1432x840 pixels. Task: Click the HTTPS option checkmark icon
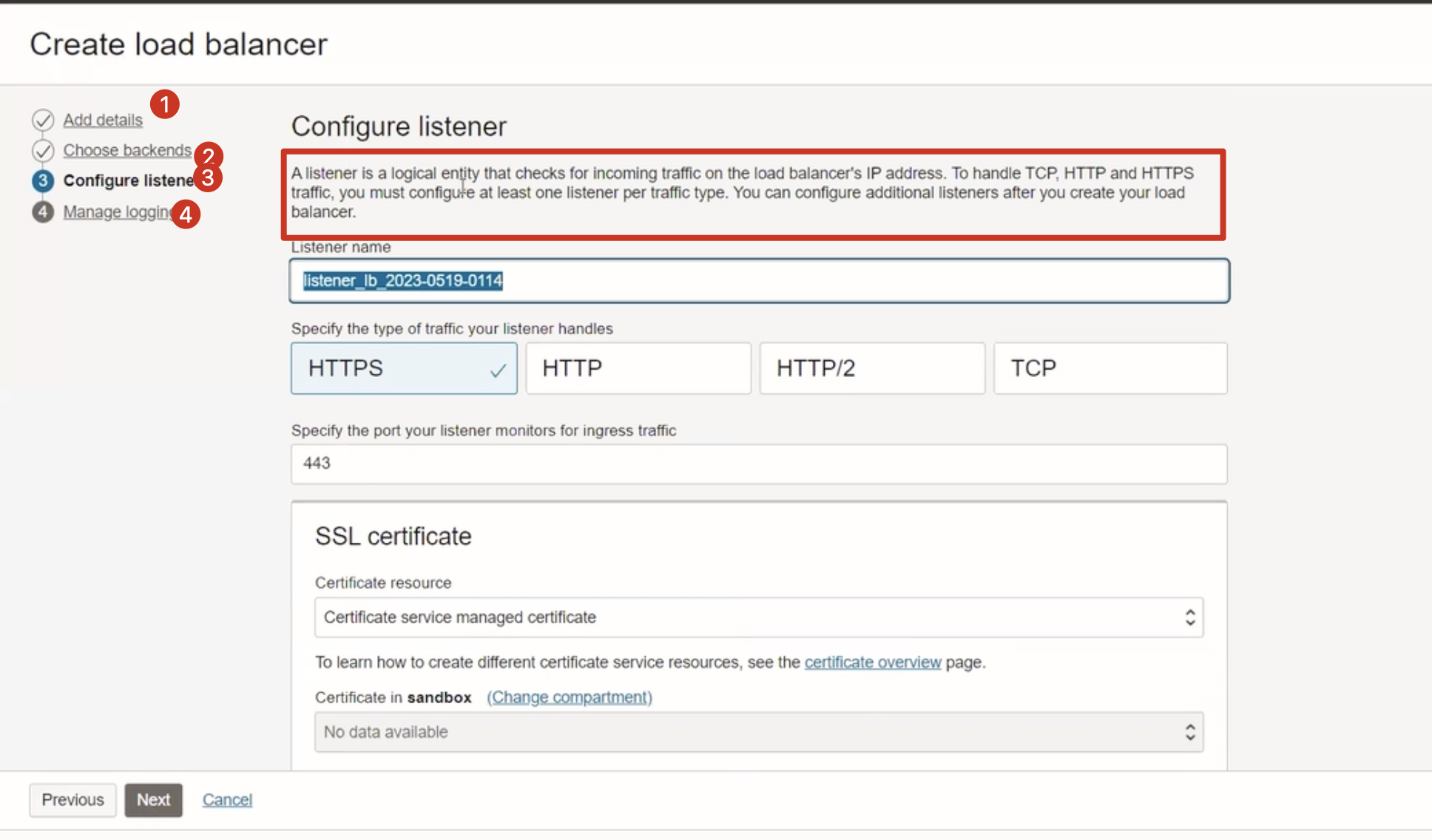pos(498,370)
